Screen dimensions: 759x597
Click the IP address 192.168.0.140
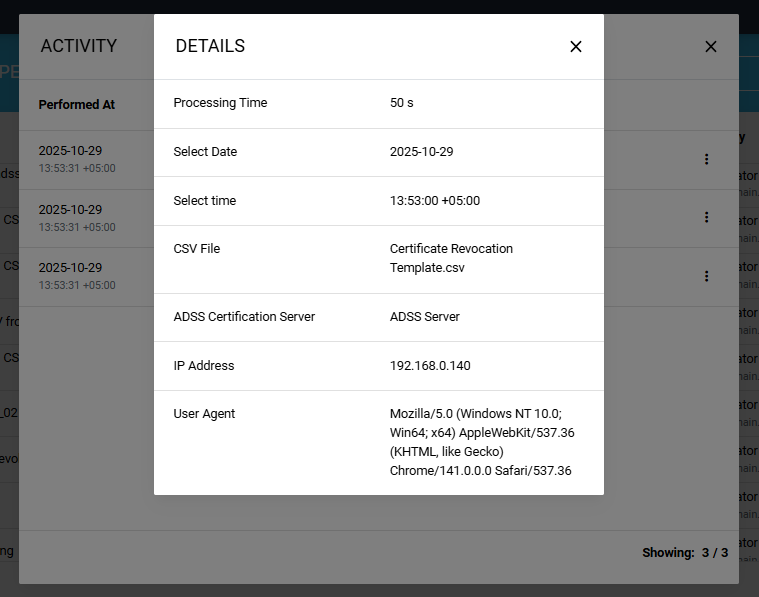tap(430, 366)
